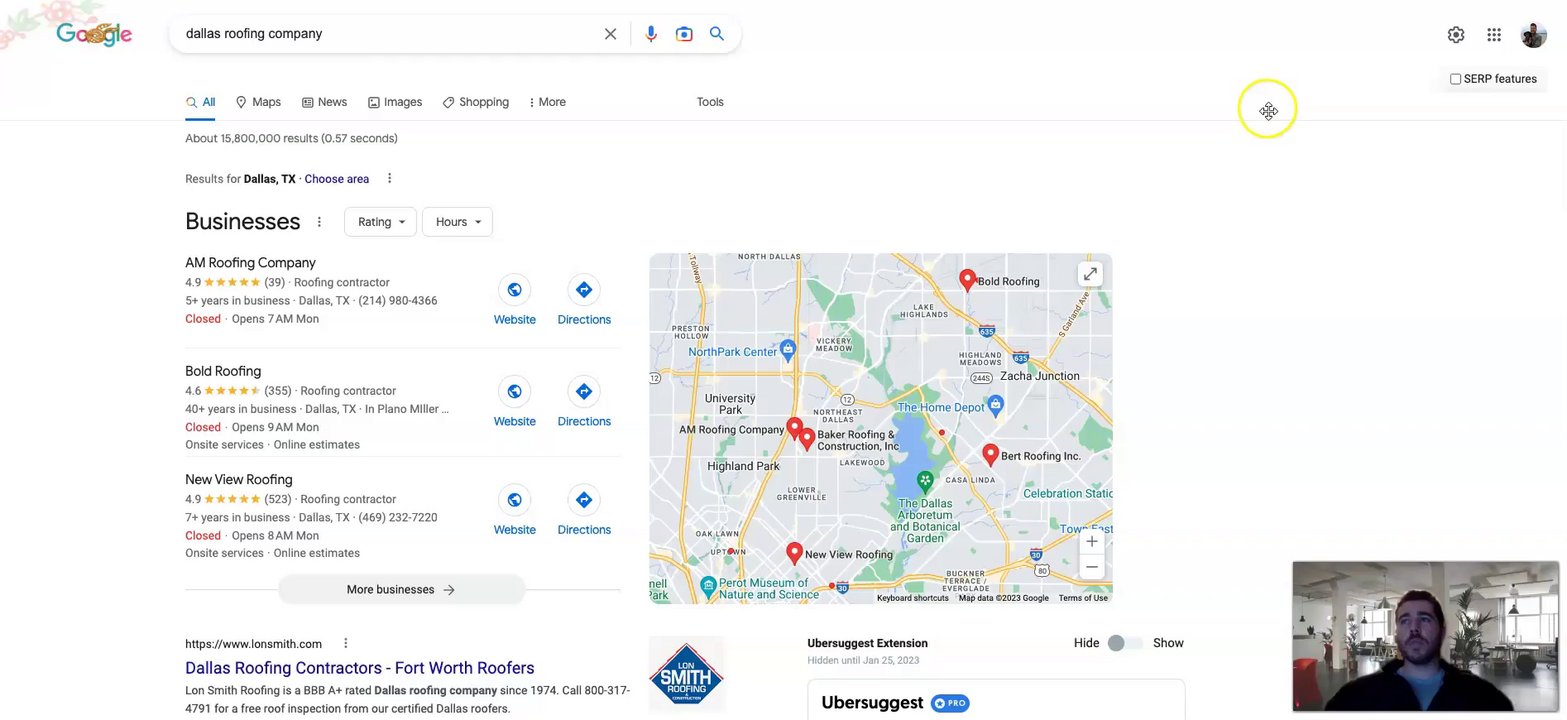The height and width of the screenshot is (720, 1567).
Task: Open Dallas Roofing Contractors - Fort Worth Roofers result
Action: (x=360, y=668)
